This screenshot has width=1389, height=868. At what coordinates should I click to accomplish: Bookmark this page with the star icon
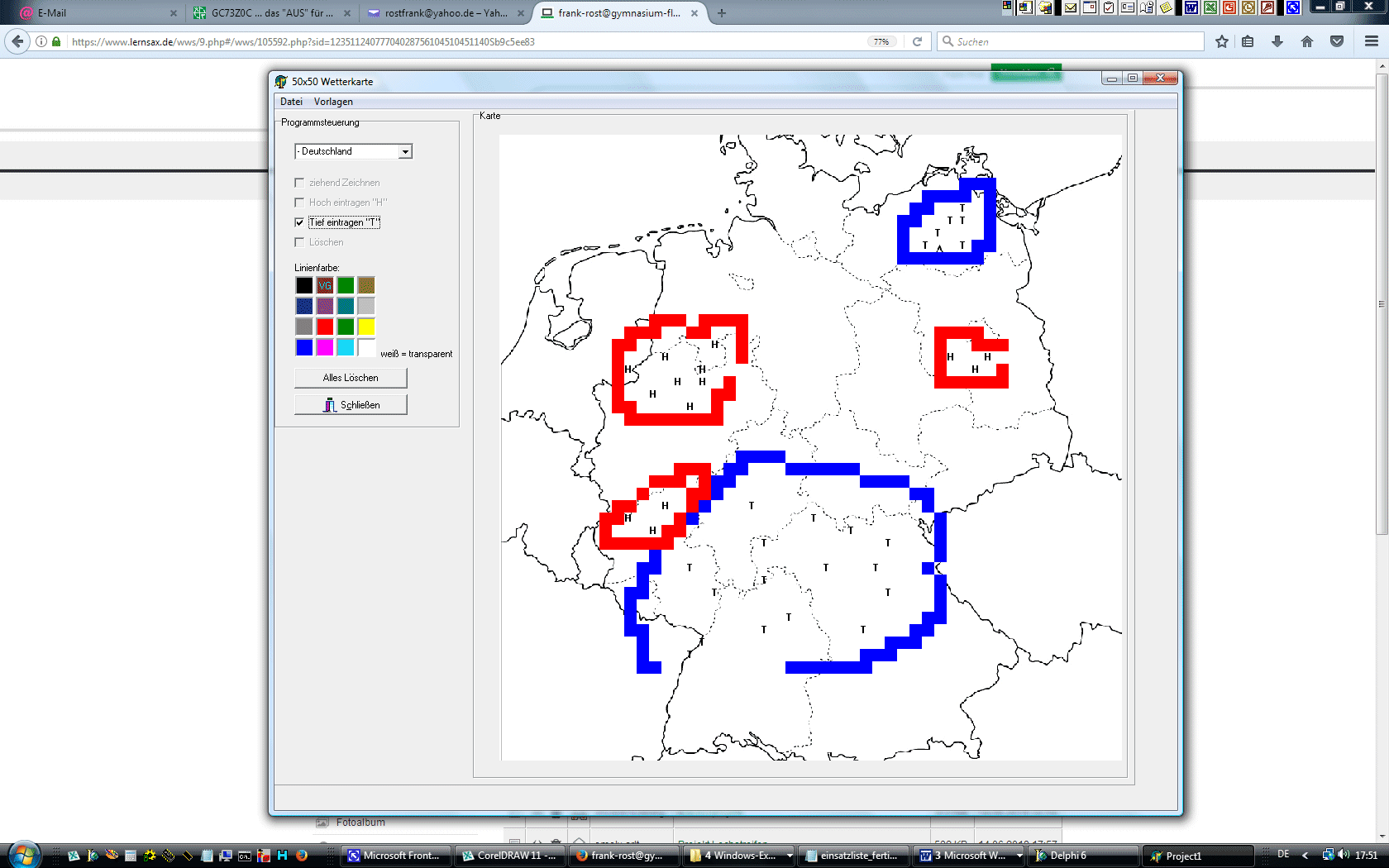(x=1222, y=41)
